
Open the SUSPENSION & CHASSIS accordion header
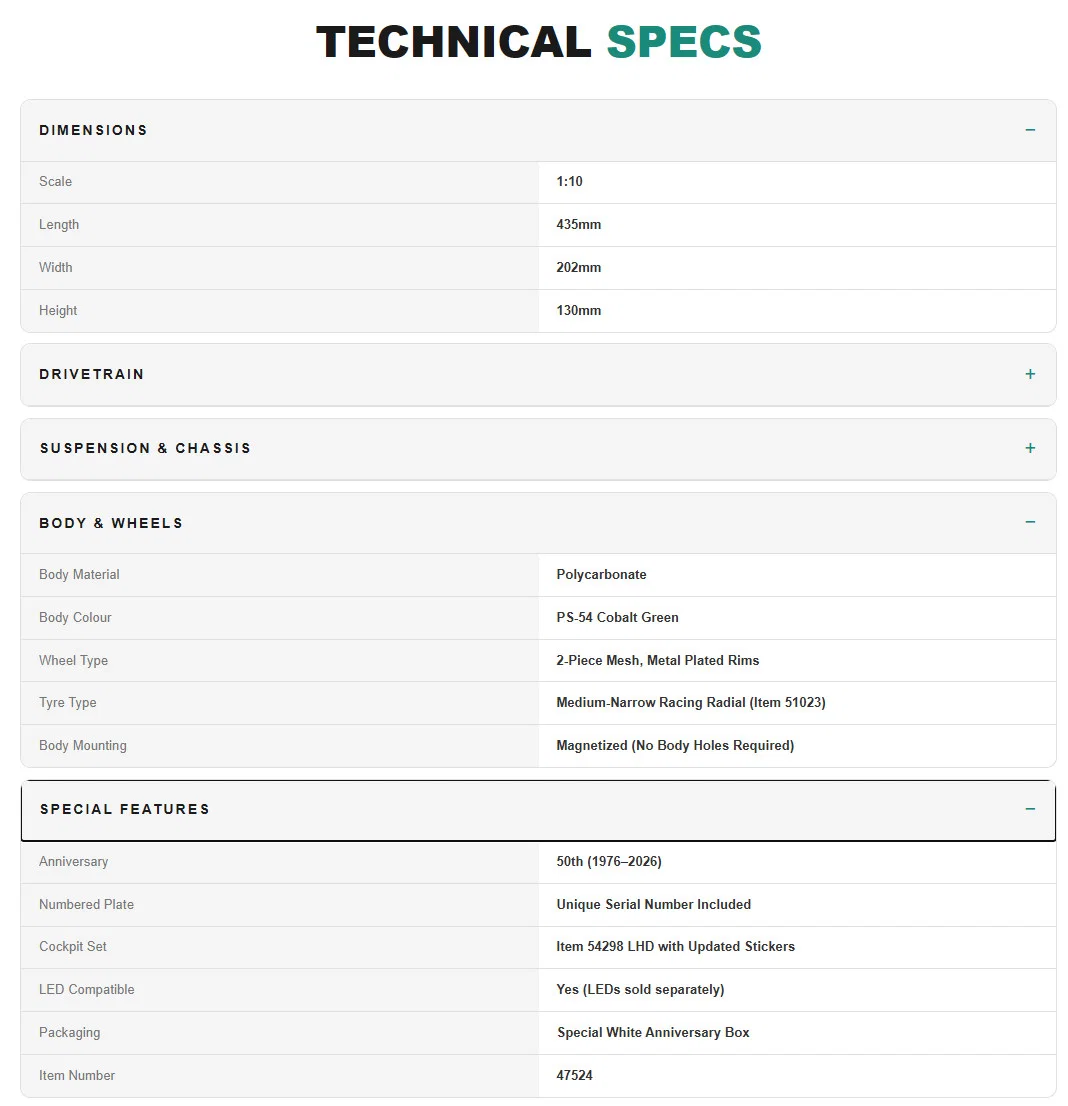538,449
